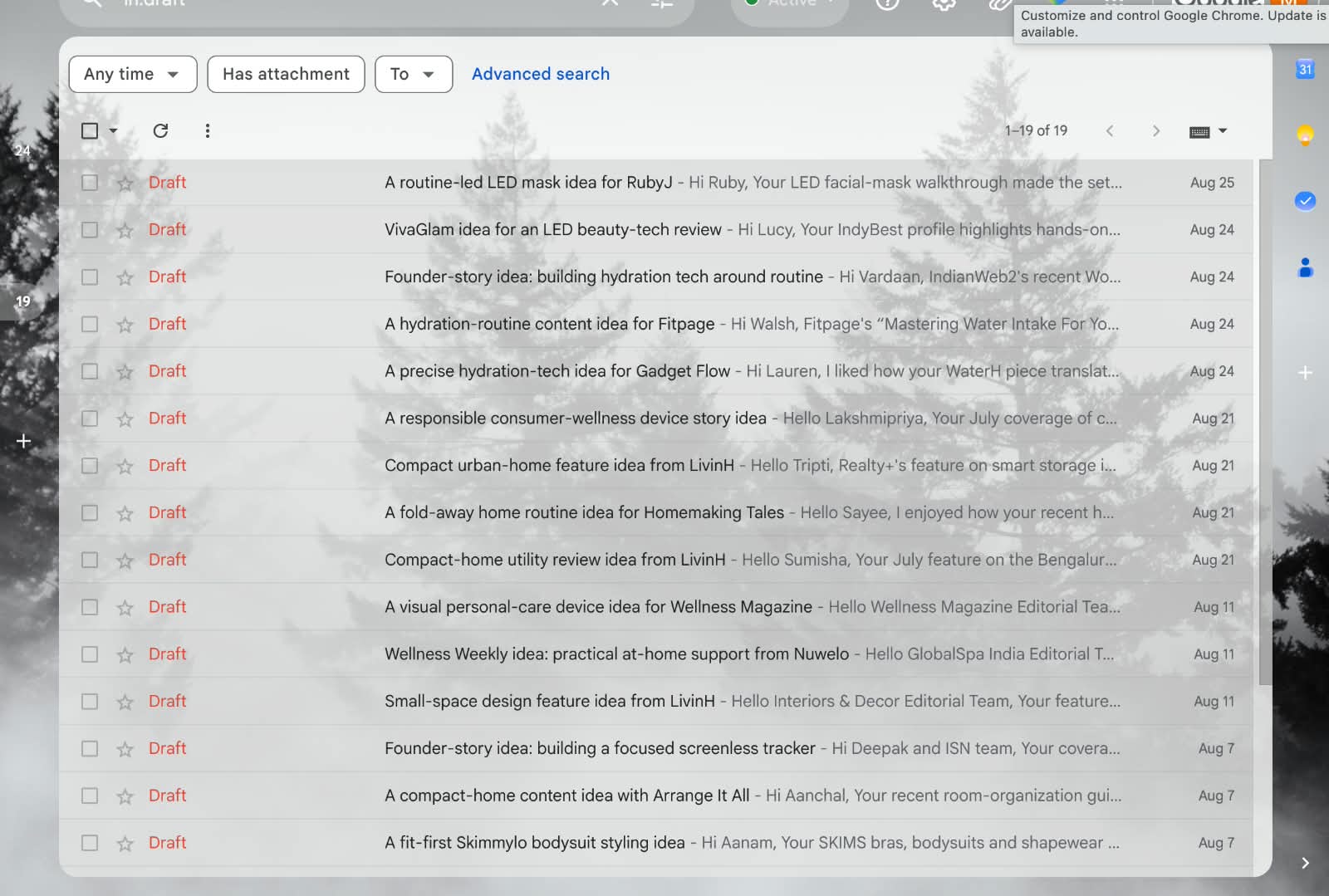Screen dimensions: 1329x896
Task: Star the Small-space design feature draft
Action: (125, 702)
